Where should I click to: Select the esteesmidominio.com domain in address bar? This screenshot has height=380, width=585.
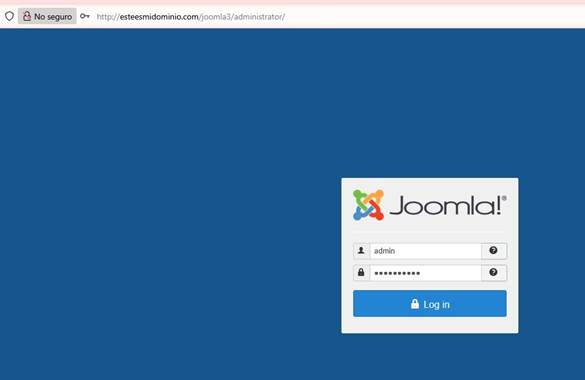point(159,17)
